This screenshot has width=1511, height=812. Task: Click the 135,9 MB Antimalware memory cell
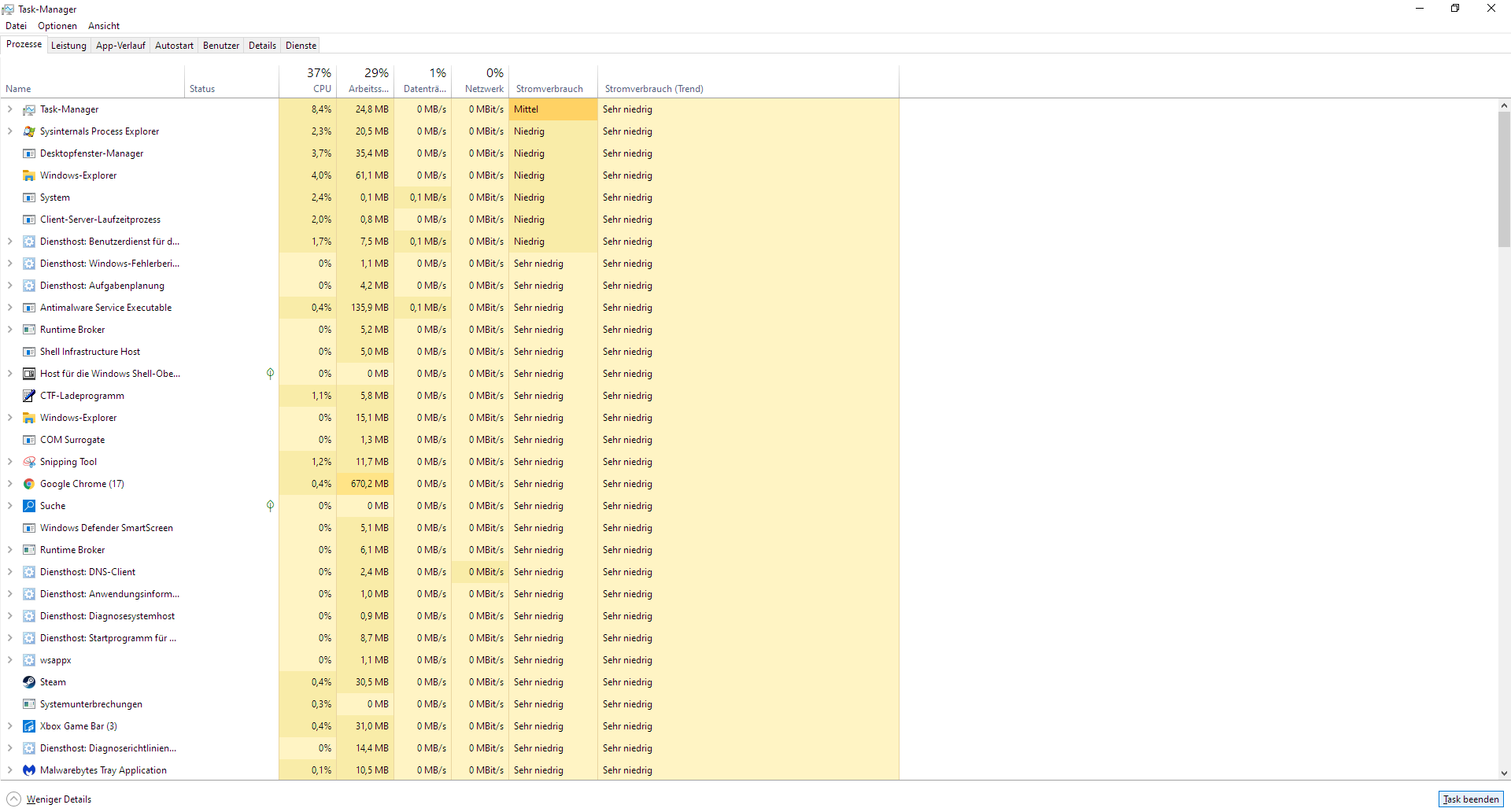point(365,308)
